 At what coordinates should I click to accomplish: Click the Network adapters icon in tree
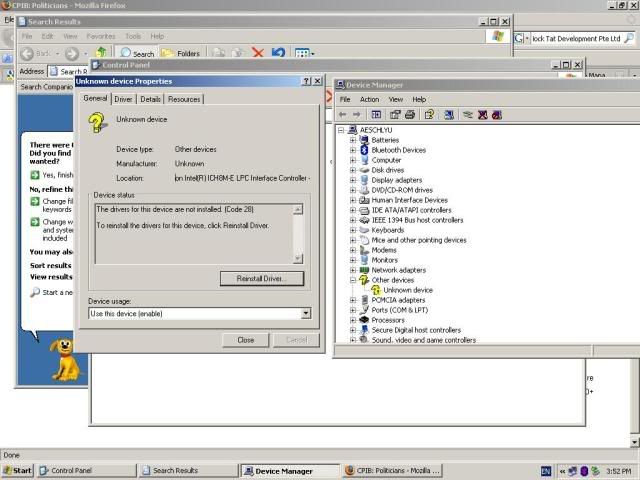click(x=364, y=270)
